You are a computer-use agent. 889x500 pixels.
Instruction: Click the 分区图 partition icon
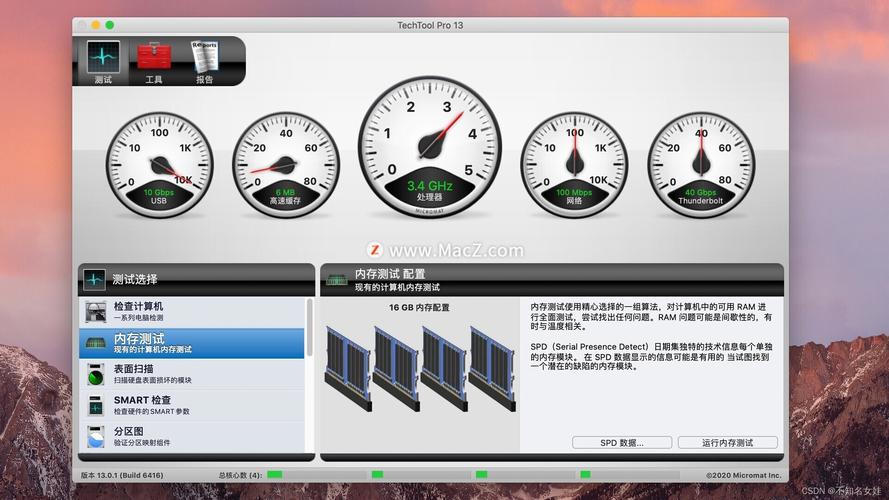point(96,437)
